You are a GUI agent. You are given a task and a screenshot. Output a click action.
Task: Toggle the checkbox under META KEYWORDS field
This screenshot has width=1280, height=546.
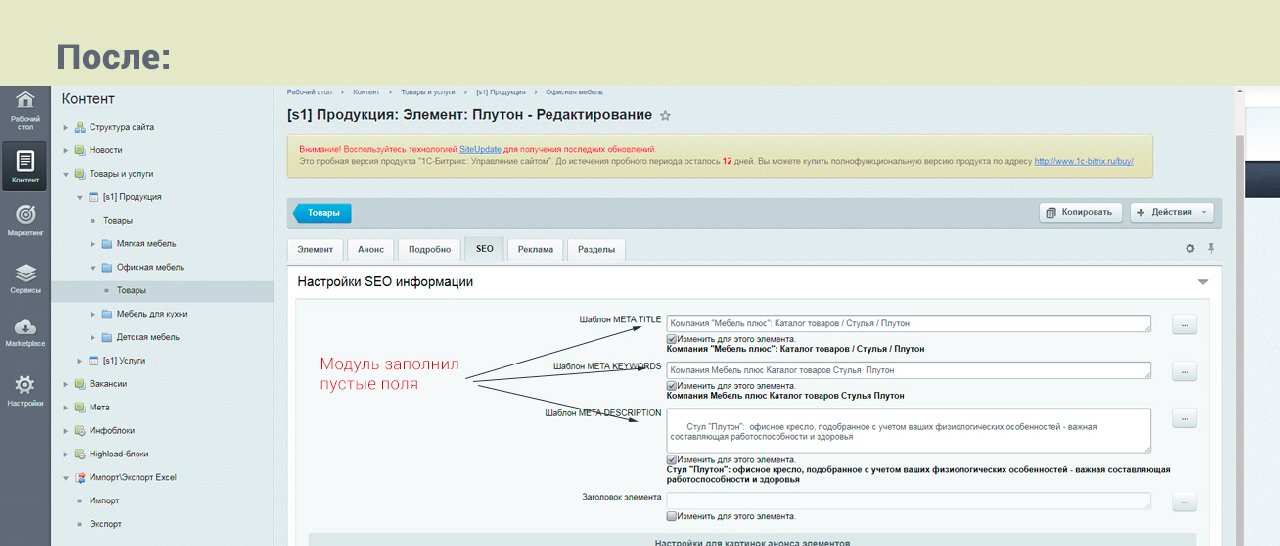coord(672,386)
